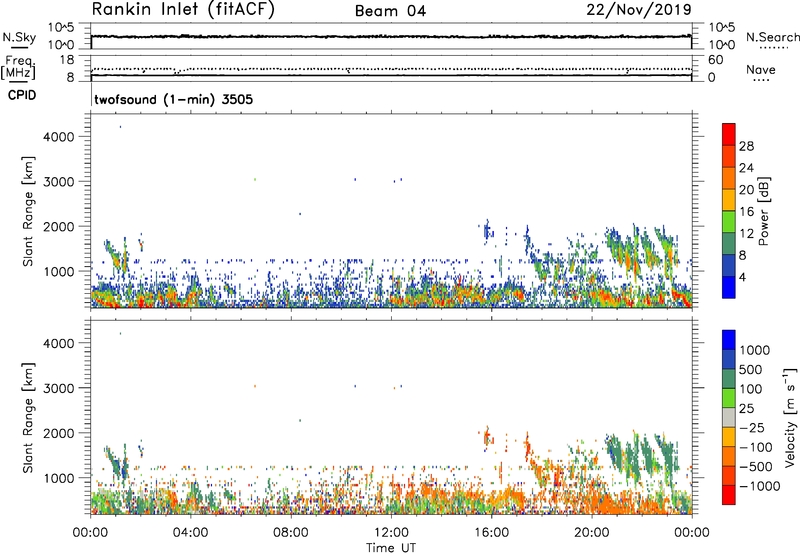Viewport: 800px width, 554px height.
Task: Click the 'CPID' label
Action: (x=22, y=95)
